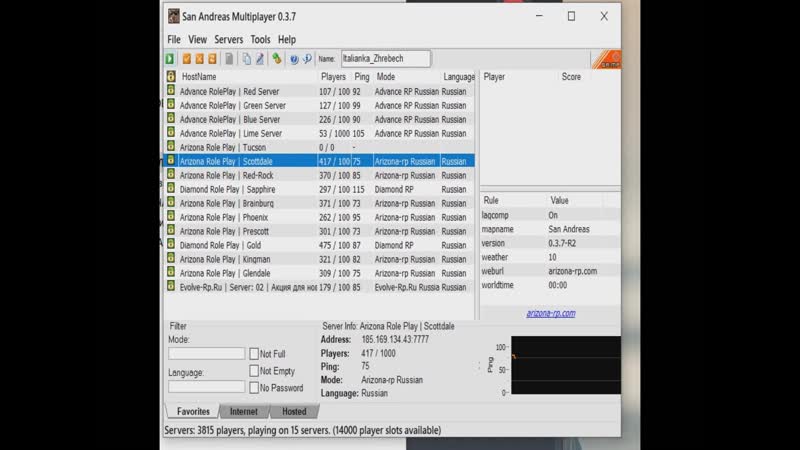Enable the No Password filter checkbox
The width and height of the screenshot is (800, 450).
(x=254, y=387)
